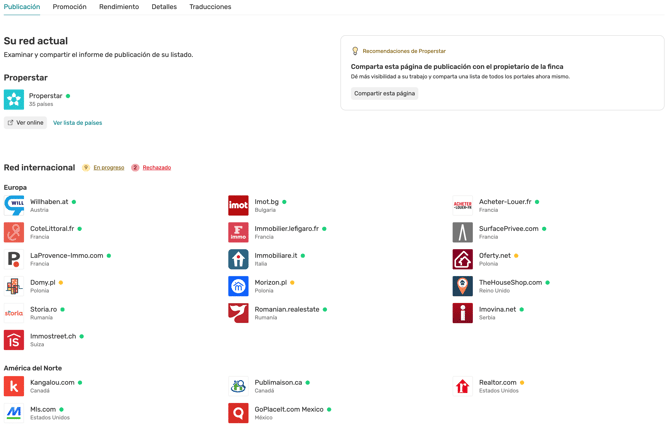Click the Immobiliare.it house logo
The width and height of the screenshot is (670, 424).
tap(238, 259)
